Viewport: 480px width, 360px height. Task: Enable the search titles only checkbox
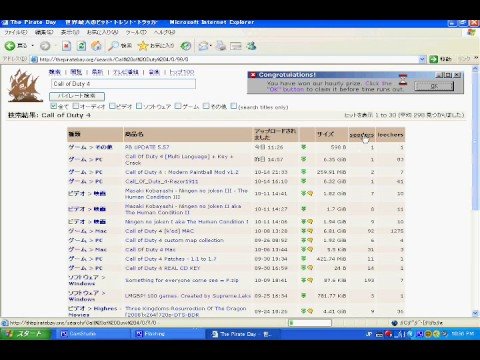[x=234, y=106]
